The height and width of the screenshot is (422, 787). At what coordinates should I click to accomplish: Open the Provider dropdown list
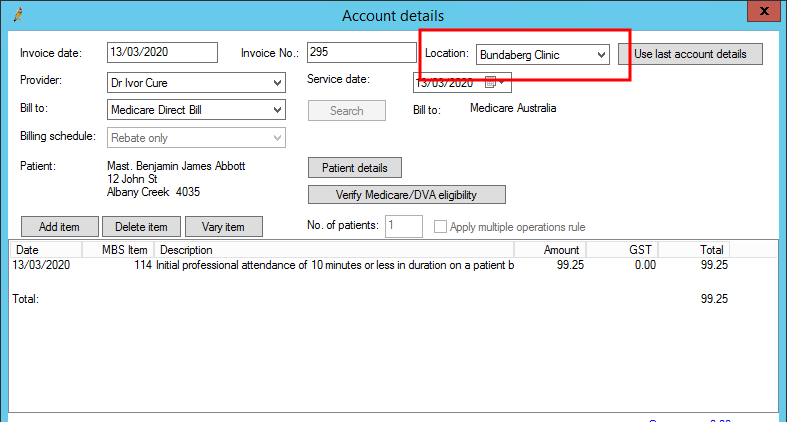point(277,82)
